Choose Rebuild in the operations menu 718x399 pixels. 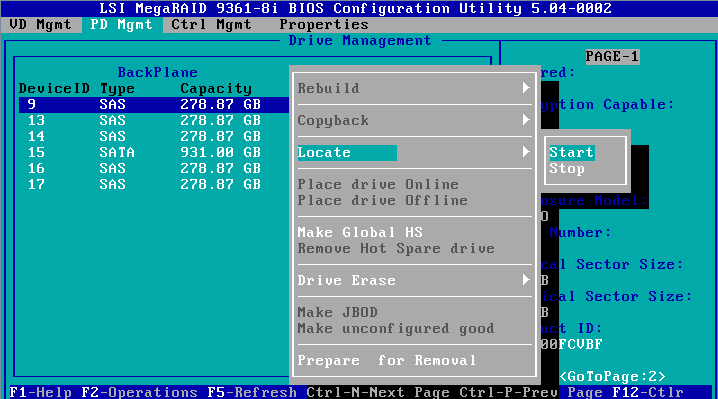point(328,88)
